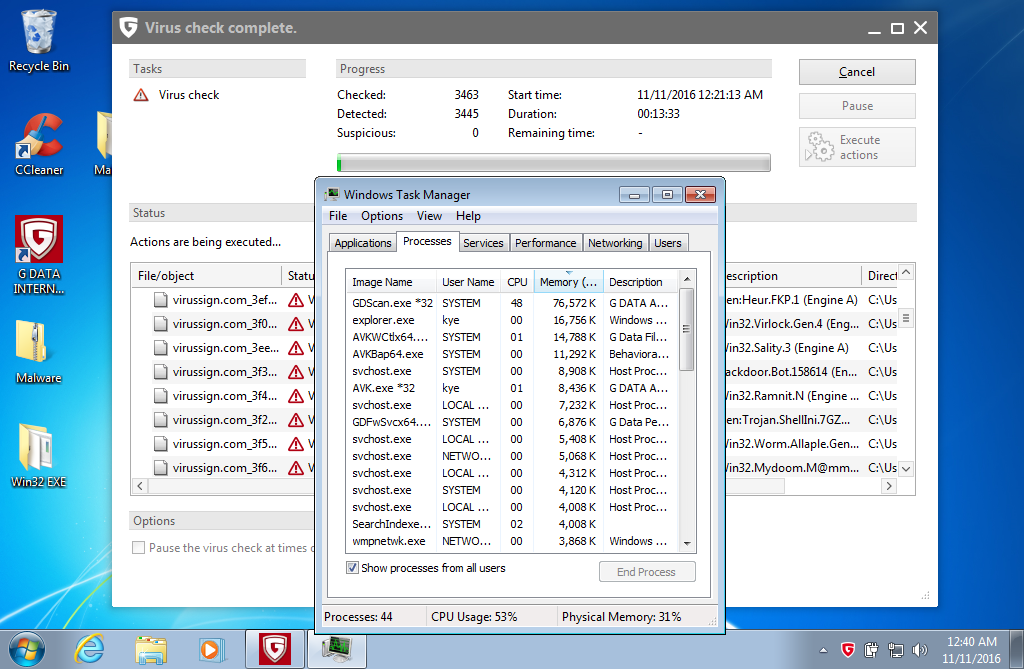Click the virus scan progress bar

pyautogui.click(x=553, y=163)
